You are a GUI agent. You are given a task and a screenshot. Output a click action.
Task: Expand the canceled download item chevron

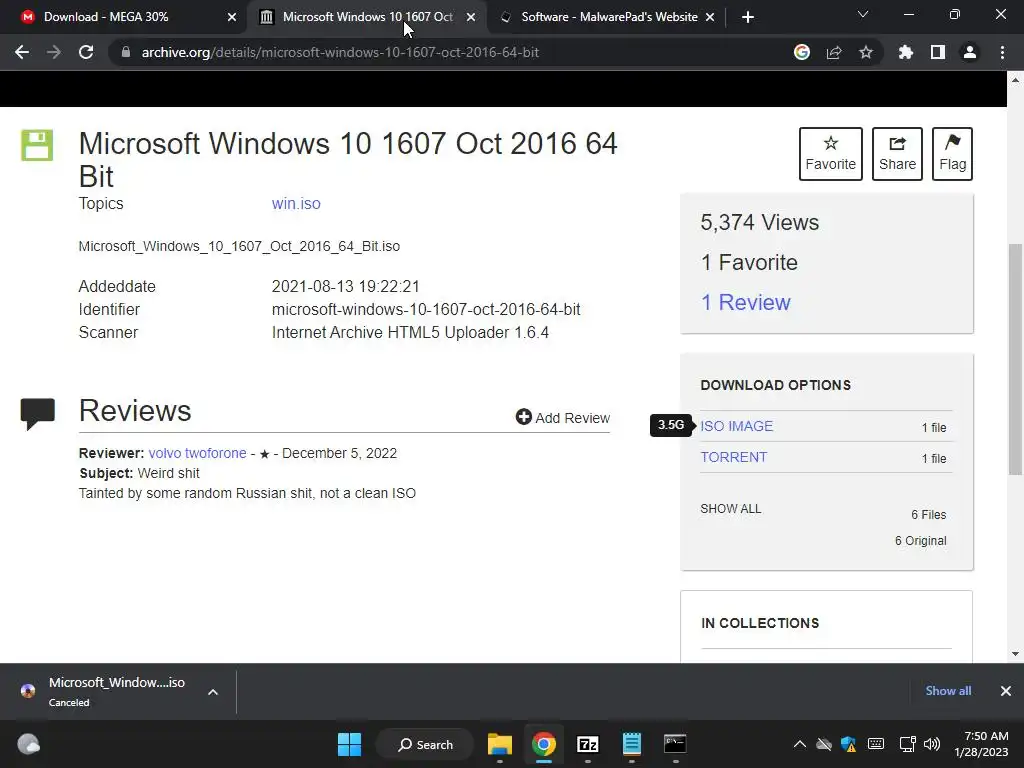coord(213,692)
